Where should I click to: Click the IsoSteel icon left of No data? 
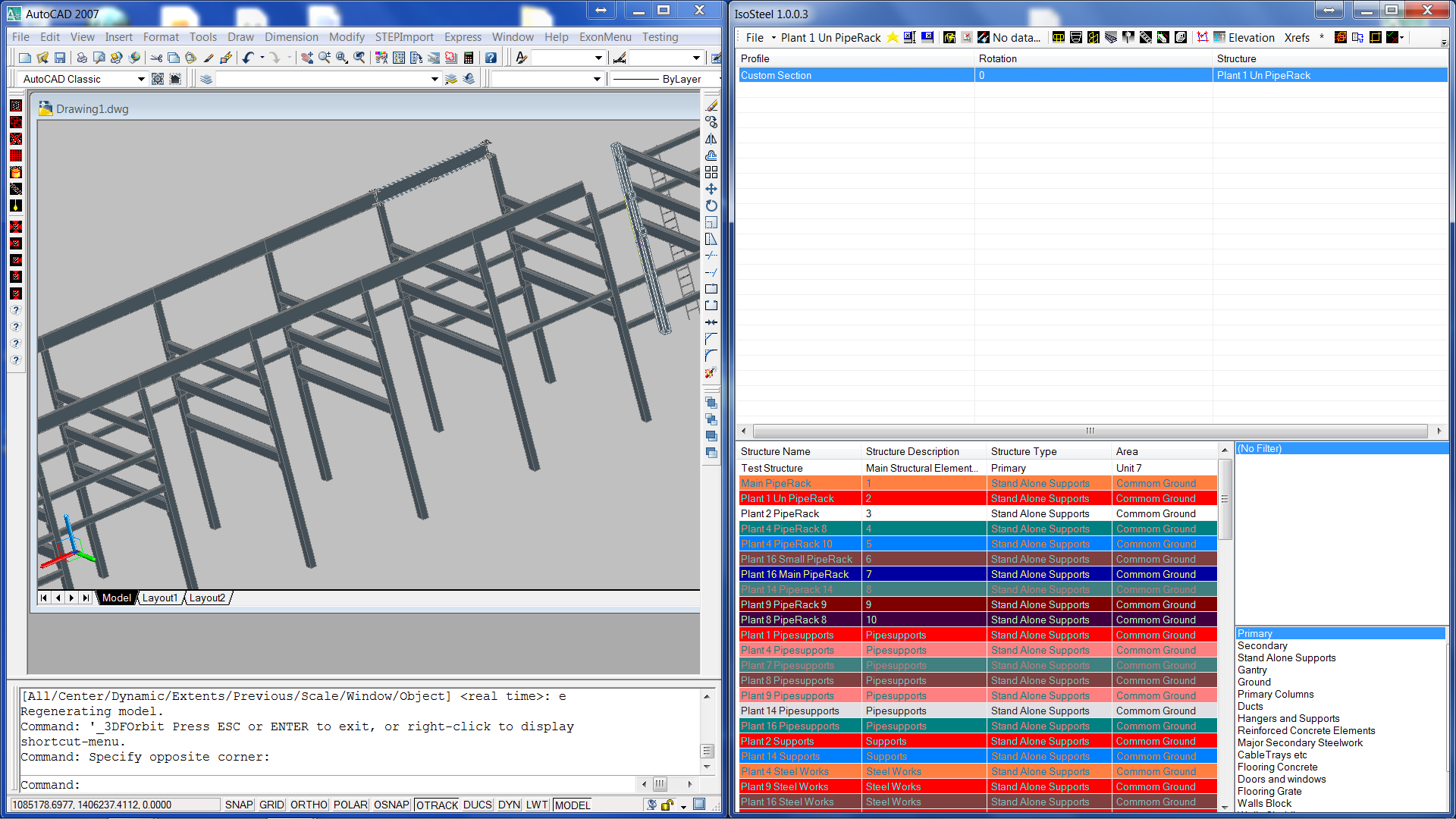tap(983, 37)
